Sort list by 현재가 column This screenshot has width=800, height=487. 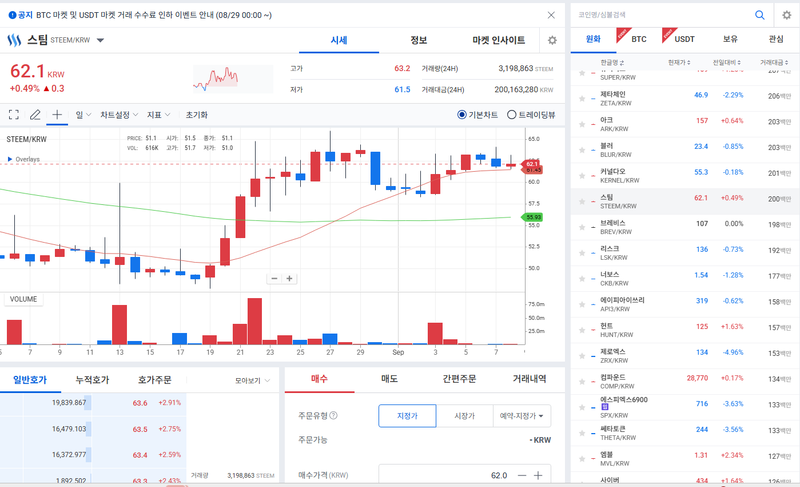point(679,62)
